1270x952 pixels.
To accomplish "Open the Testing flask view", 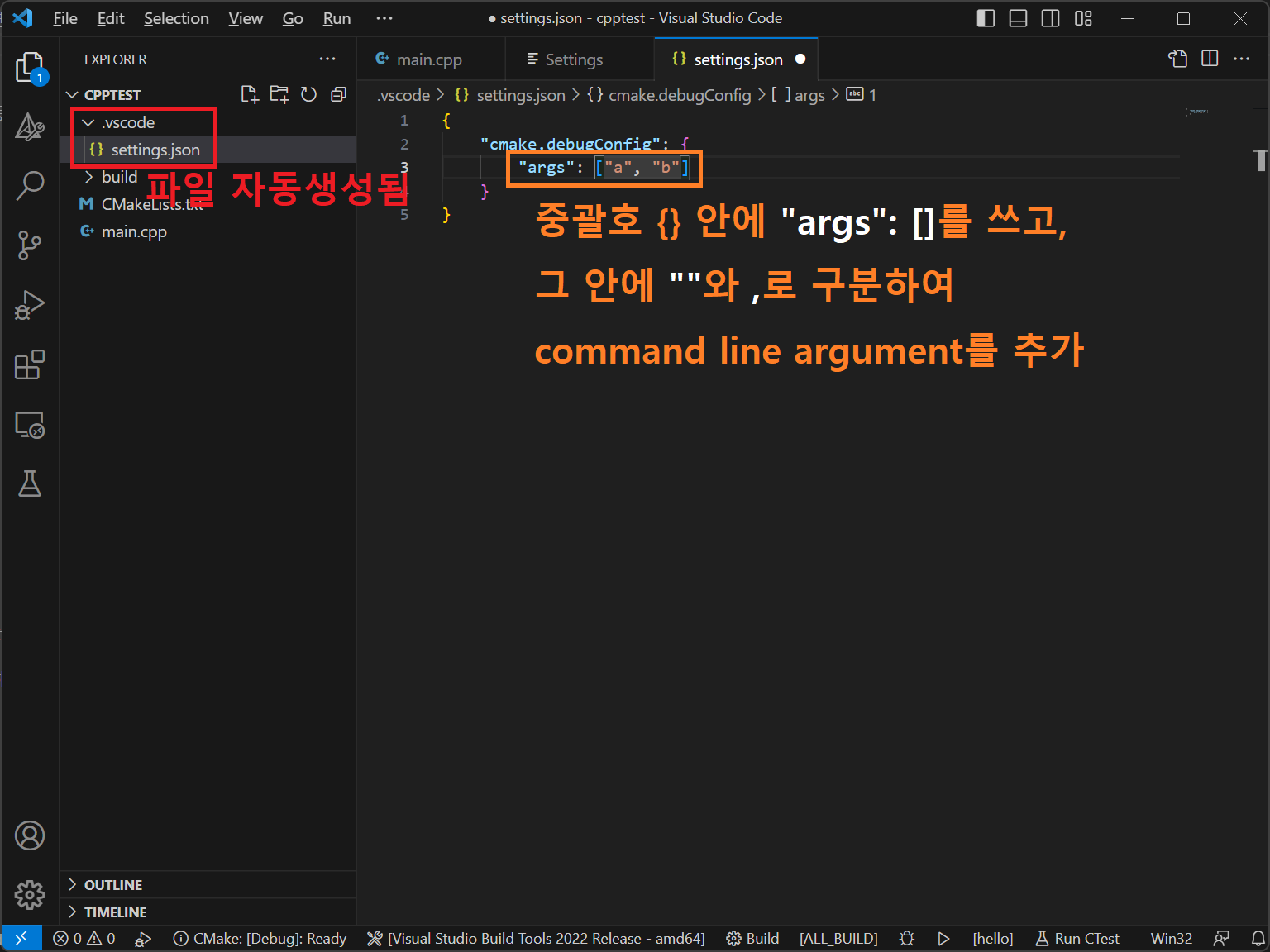I will click(30, 483).
